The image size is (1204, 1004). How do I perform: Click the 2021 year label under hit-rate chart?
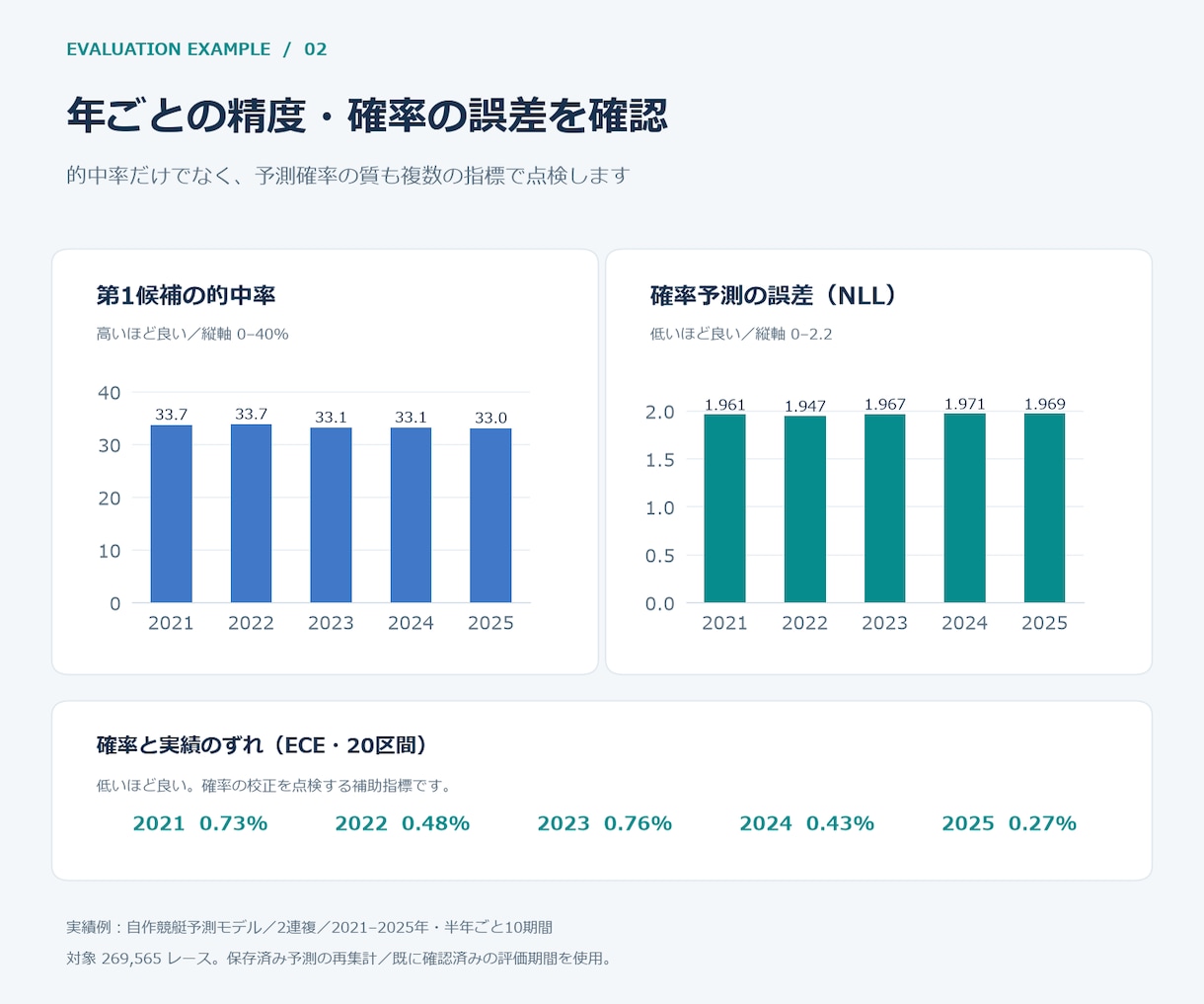click(x=171, y=623)
